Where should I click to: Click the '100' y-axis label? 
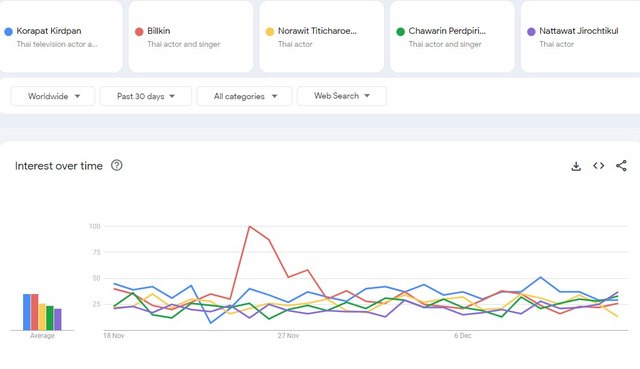pyautogui.click(x=94, y=226)
